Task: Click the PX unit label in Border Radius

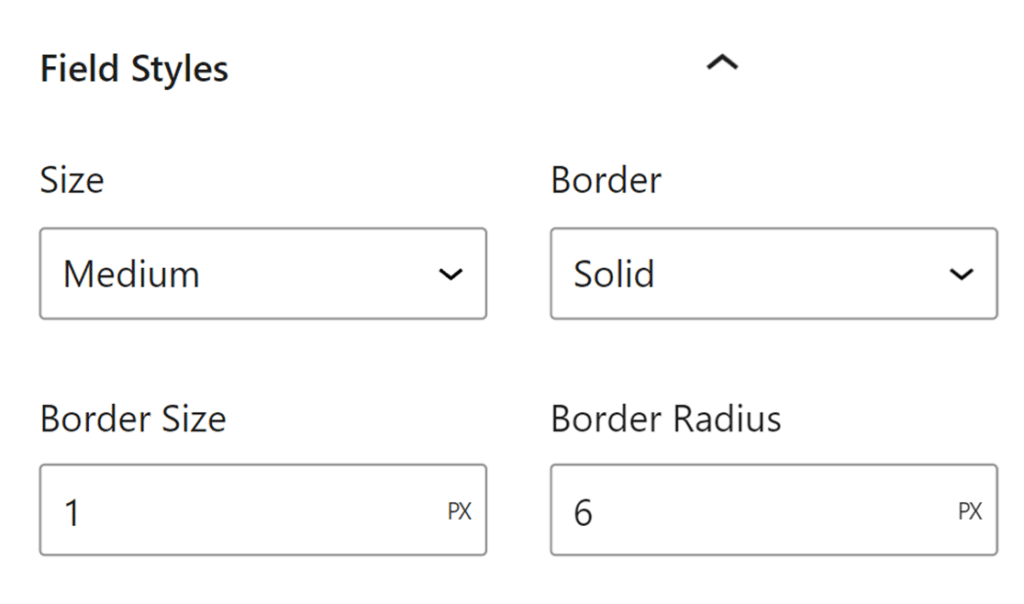Action: (967, 510)
